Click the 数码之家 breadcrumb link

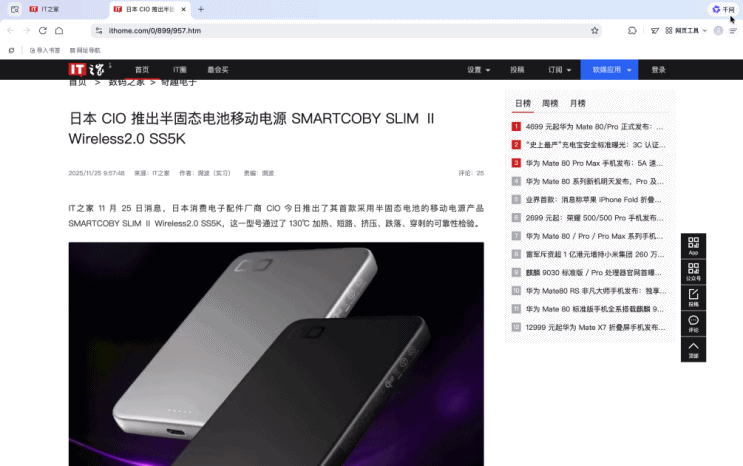tap(126, 82)
